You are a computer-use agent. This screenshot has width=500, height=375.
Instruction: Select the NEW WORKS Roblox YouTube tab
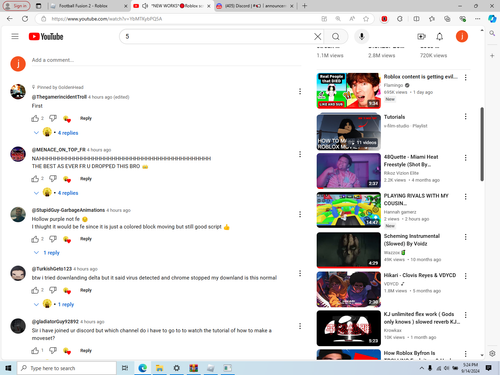tap(172, 6)
